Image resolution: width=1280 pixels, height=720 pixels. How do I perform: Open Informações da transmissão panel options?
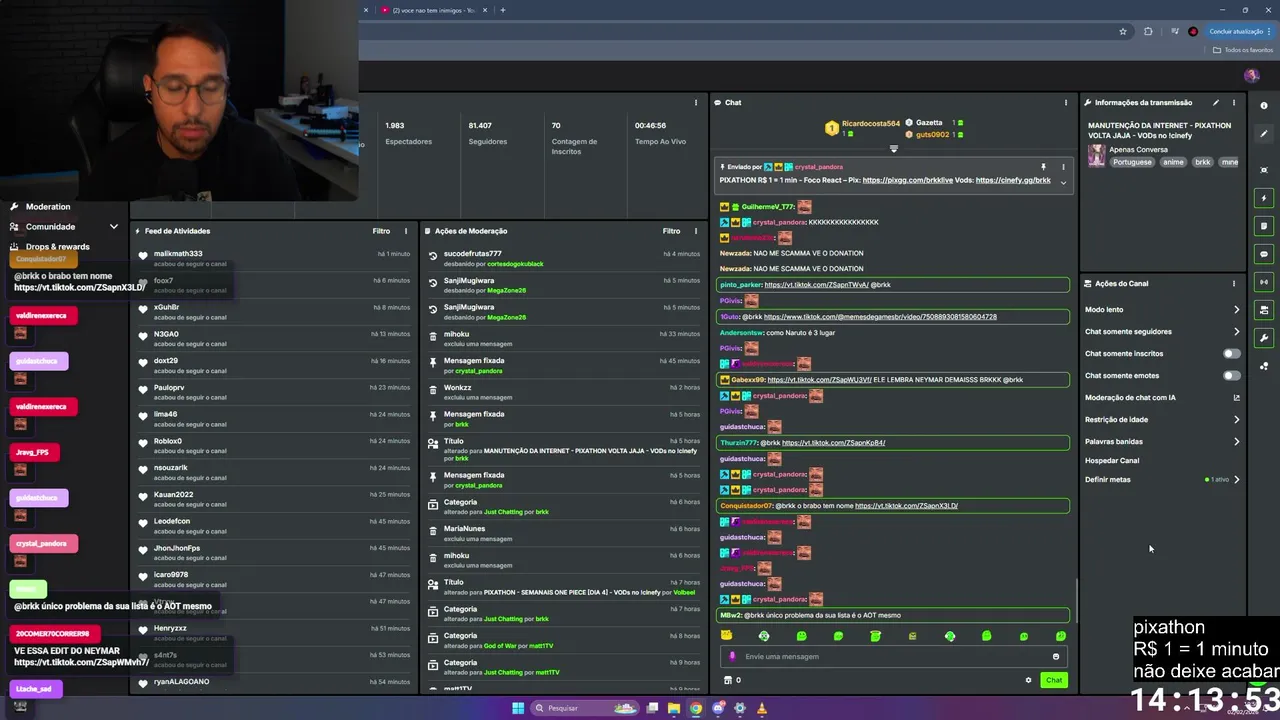pyautogui.click(x=1234, y=102)
